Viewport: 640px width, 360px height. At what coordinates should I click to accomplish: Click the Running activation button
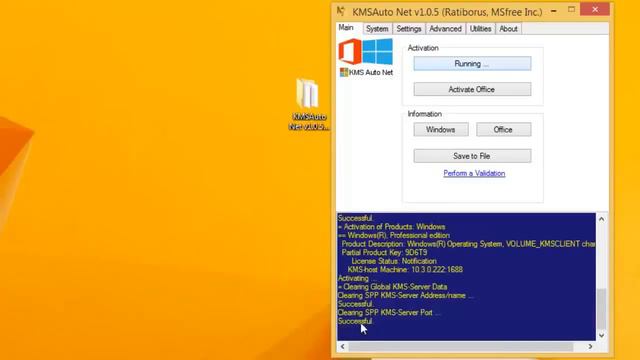pos(472,64)
